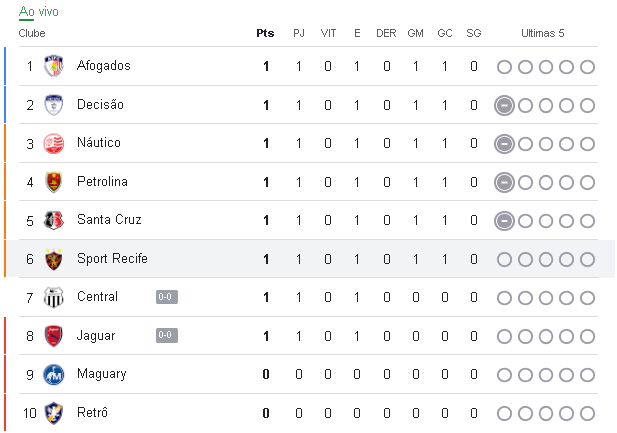This screenshot has height=433, width=617.
Task: Click Petrolina's draw result indicator
Action: [504, 182]
